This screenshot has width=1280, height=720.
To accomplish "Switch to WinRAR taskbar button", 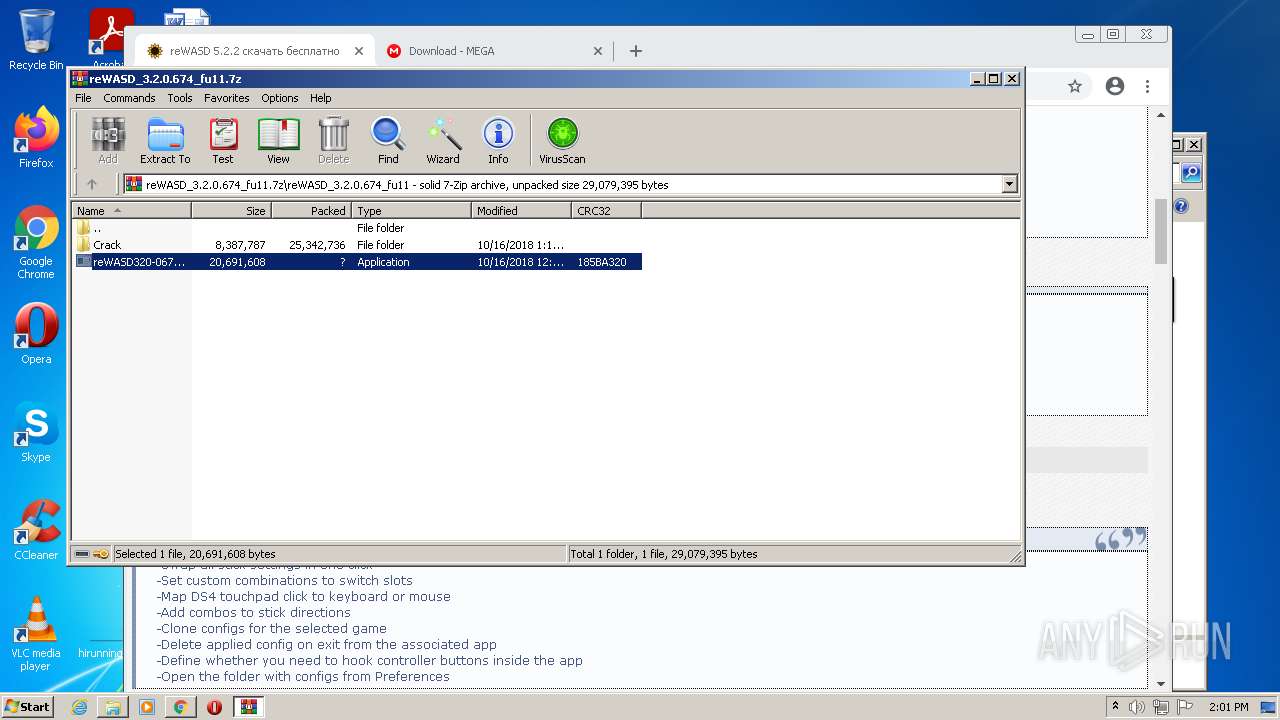I will 249,707.
